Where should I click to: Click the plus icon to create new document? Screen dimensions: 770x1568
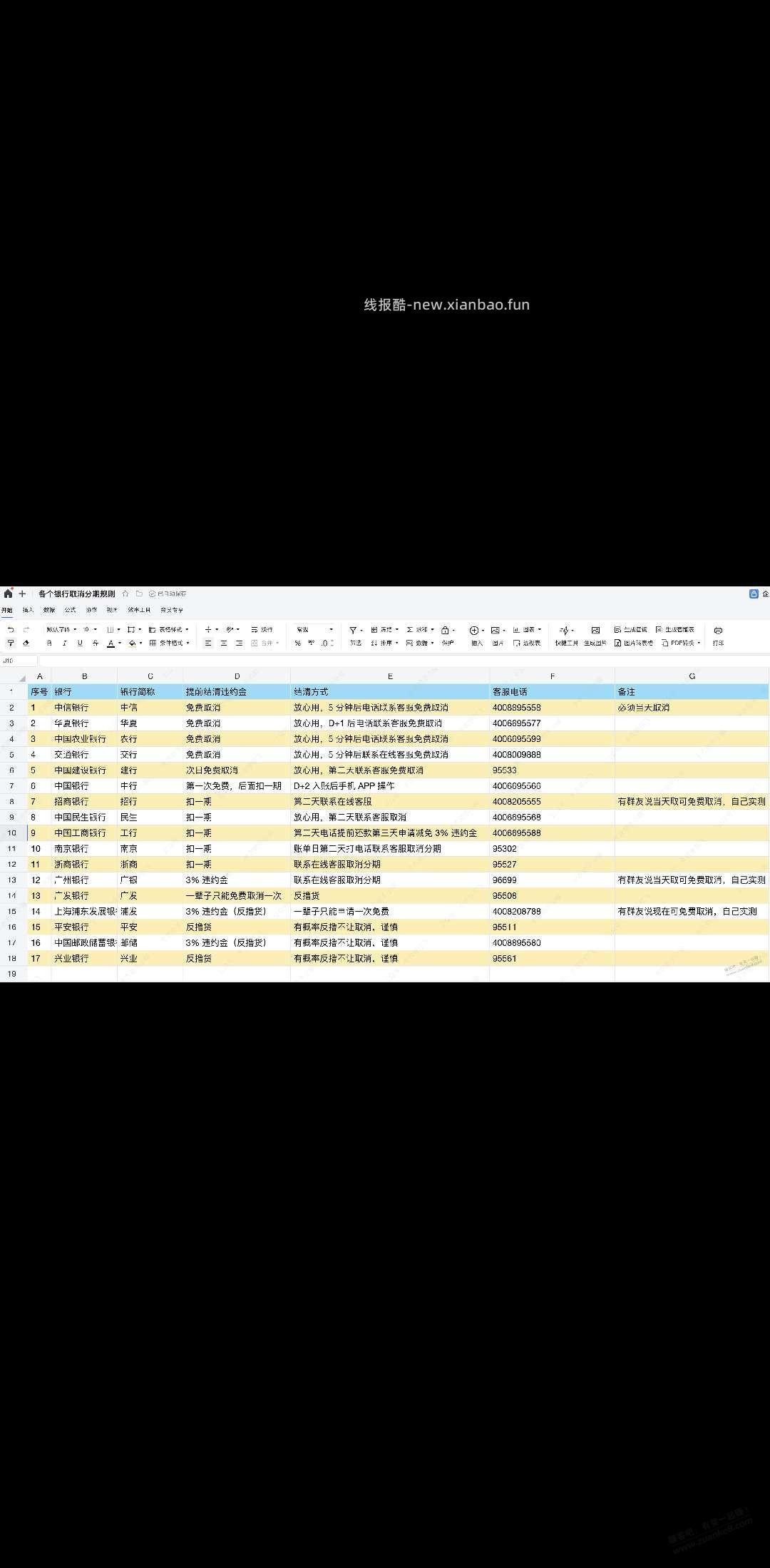[x=22, y=594]
